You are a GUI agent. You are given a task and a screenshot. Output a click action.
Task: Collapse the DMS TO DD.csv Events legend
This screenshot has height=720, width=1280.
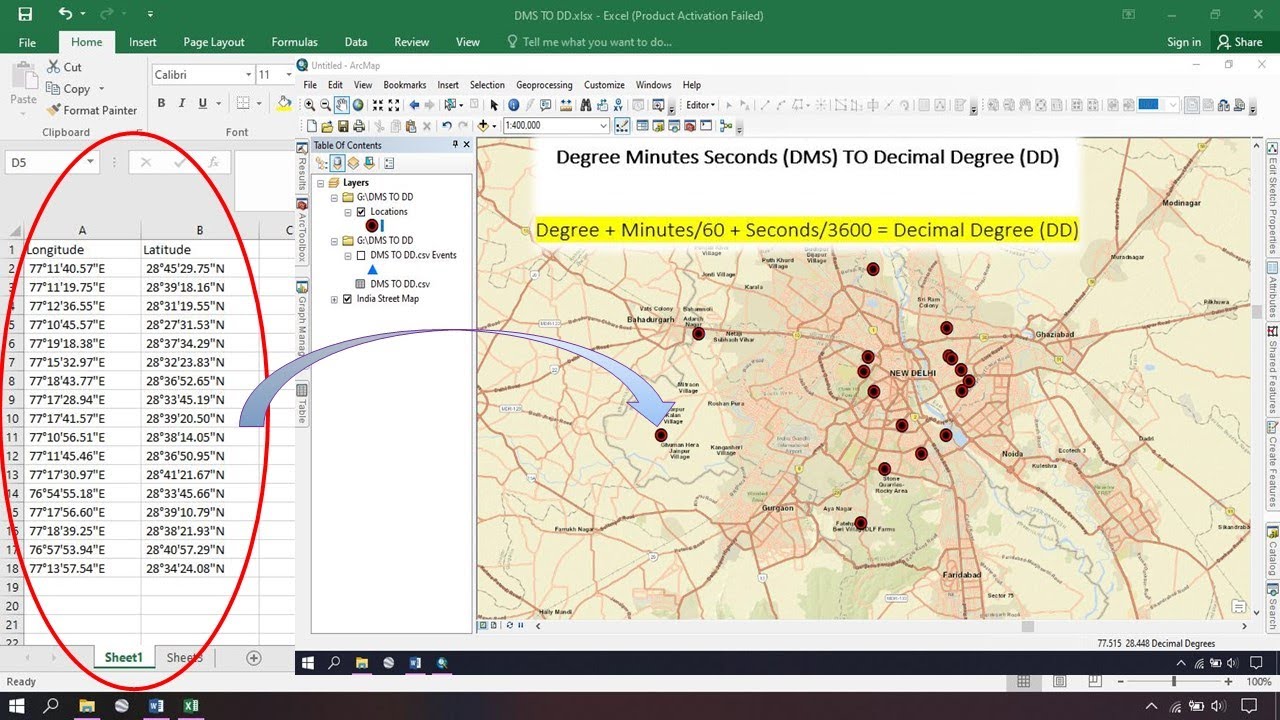tap(348, 255)
